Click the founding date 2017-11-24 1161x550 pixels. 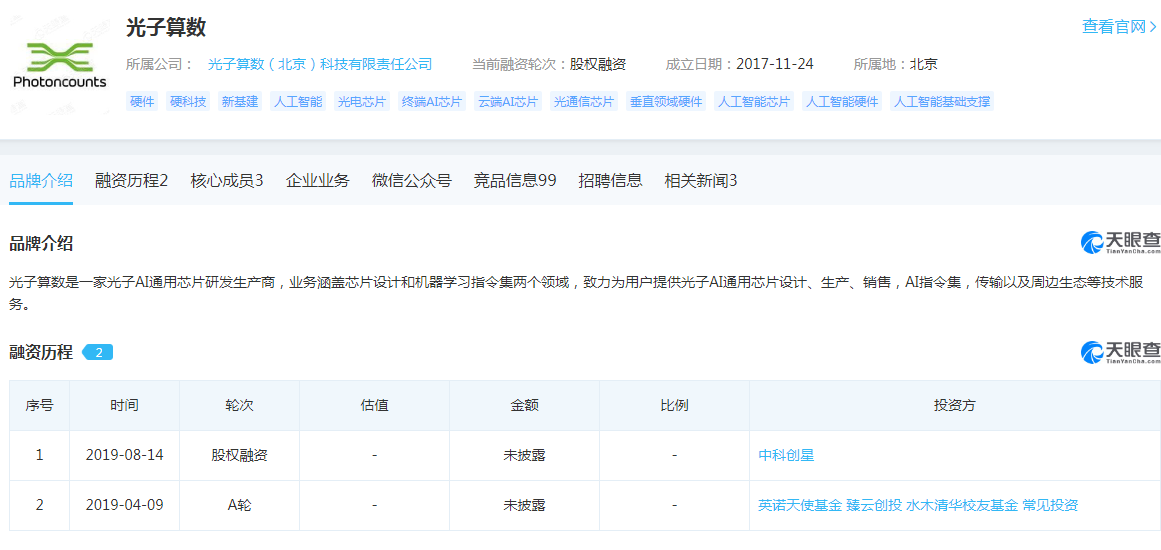[x=775, y=64]
